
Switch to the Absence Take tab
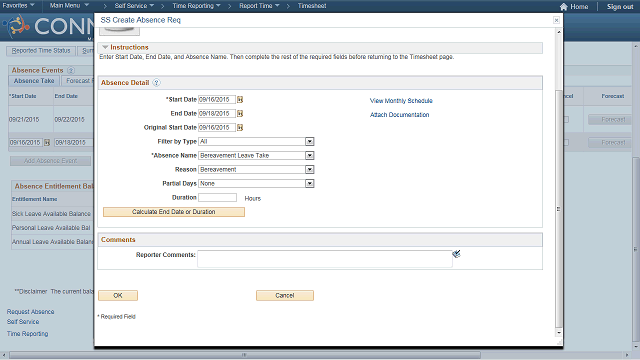point(34,81)
